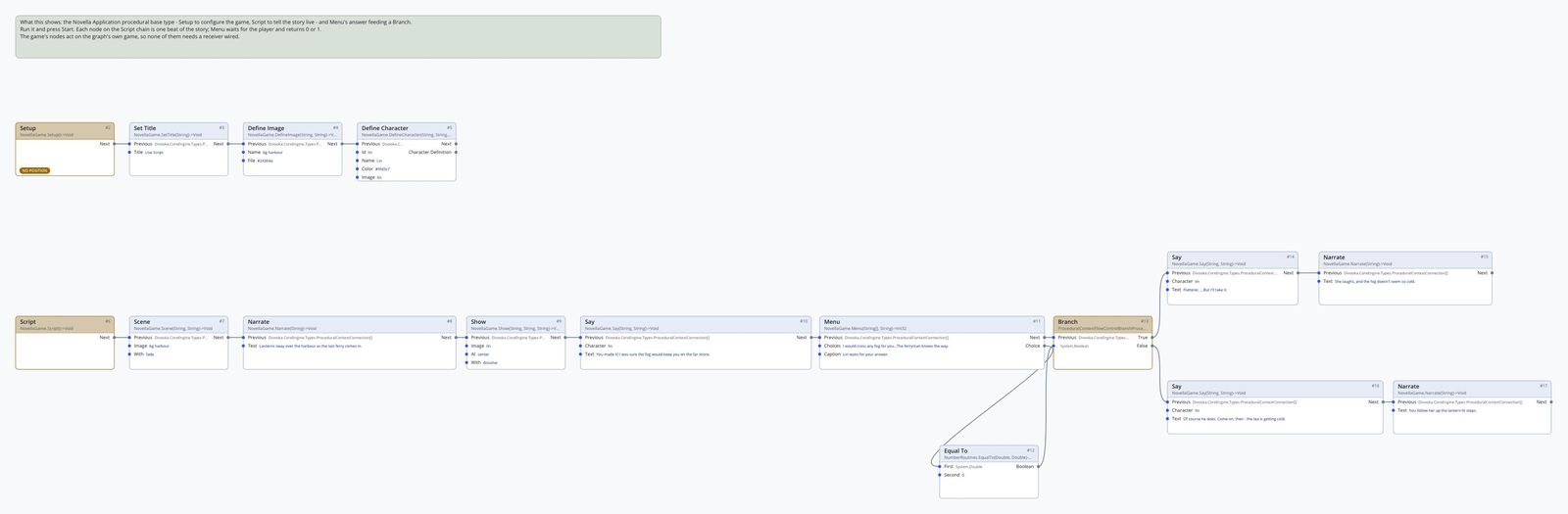Click the Next output port on Script
This screenshot has height=514, width=1568.
[115, 338]
